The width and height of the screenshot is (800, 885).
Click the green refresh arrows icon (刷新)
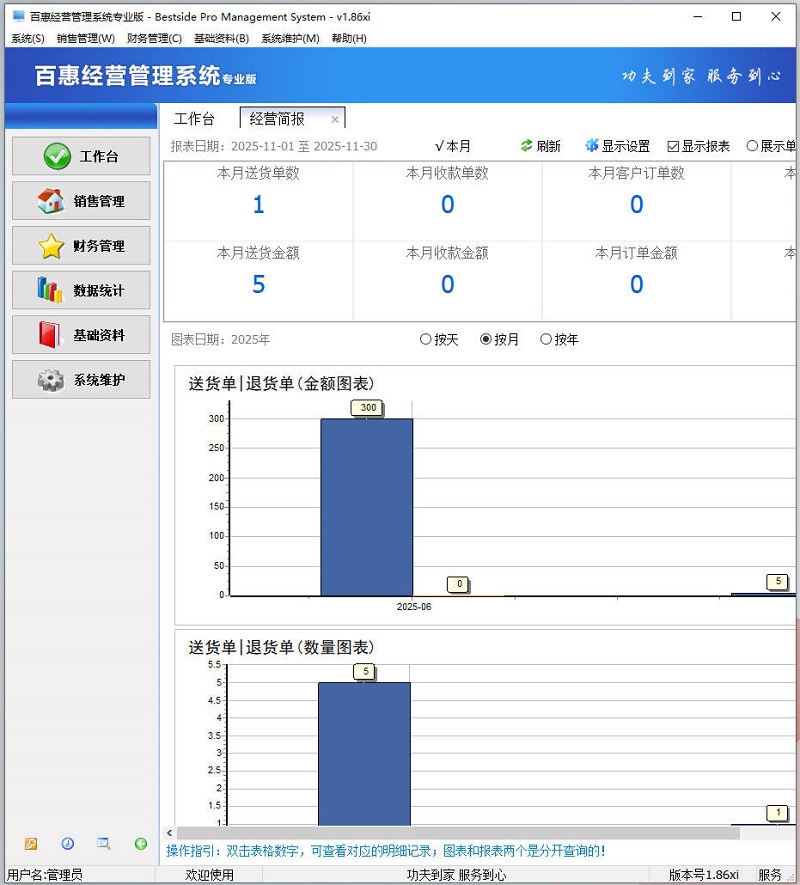point(527,146)
